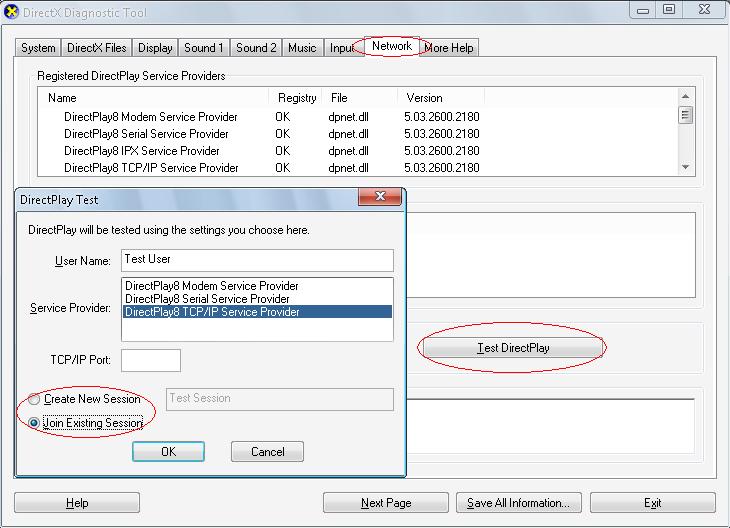This screenshot has width=730, height=528.
Task: Maximize the DirectX Diagnostic Tool window
Action: click(669, 10)
